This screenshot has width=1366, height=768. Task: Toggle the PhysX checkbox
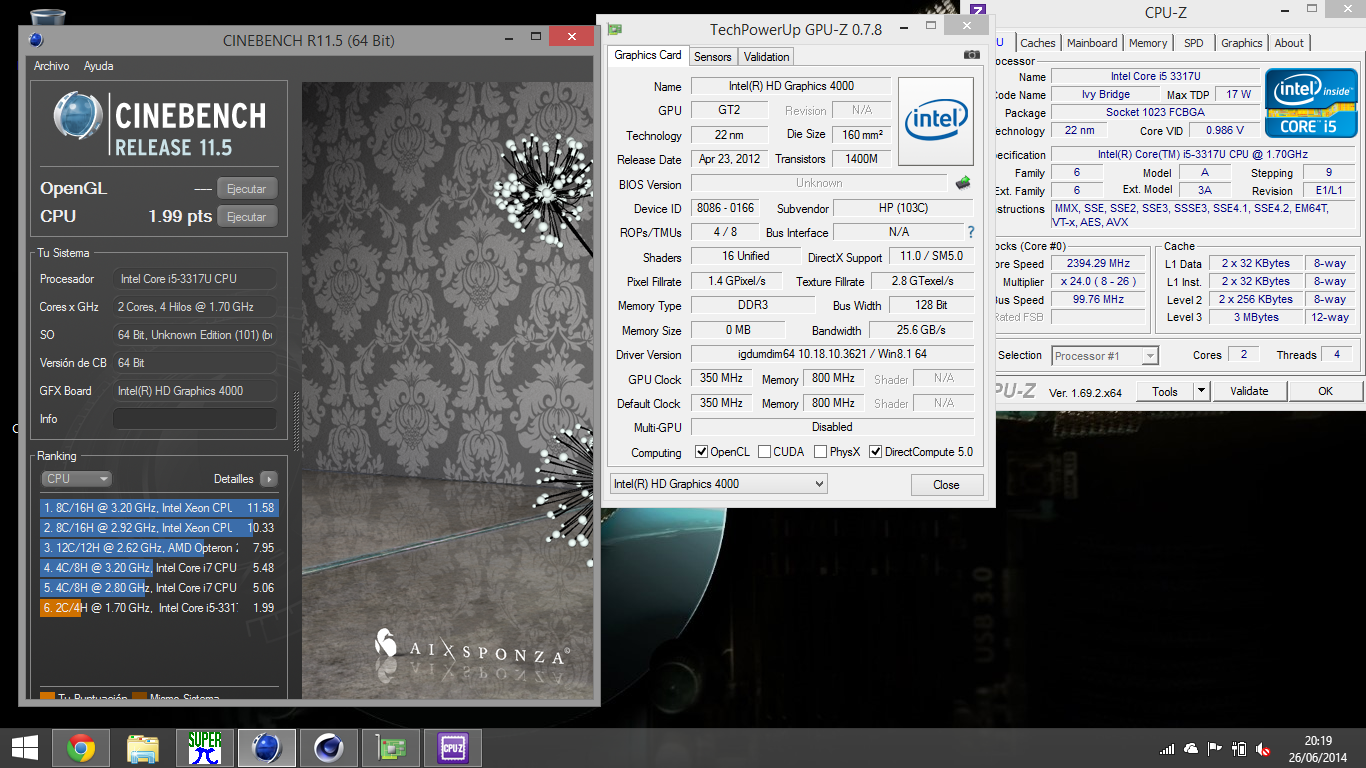point(820,452)
